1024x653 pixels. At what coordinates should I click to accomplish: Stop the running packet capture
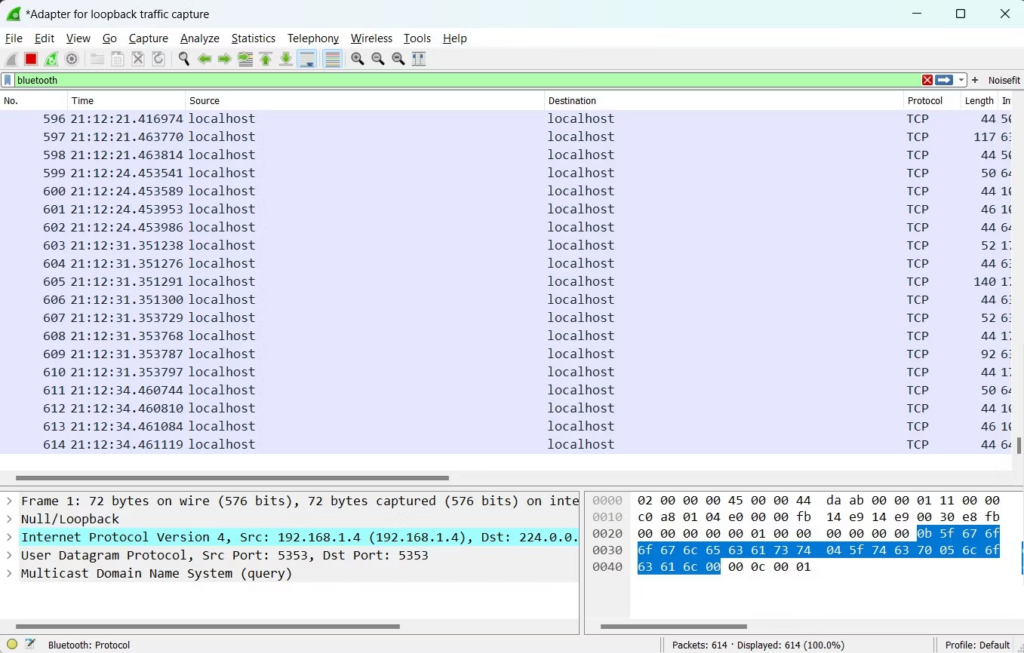pyautogui.click(x=30, y=59)
